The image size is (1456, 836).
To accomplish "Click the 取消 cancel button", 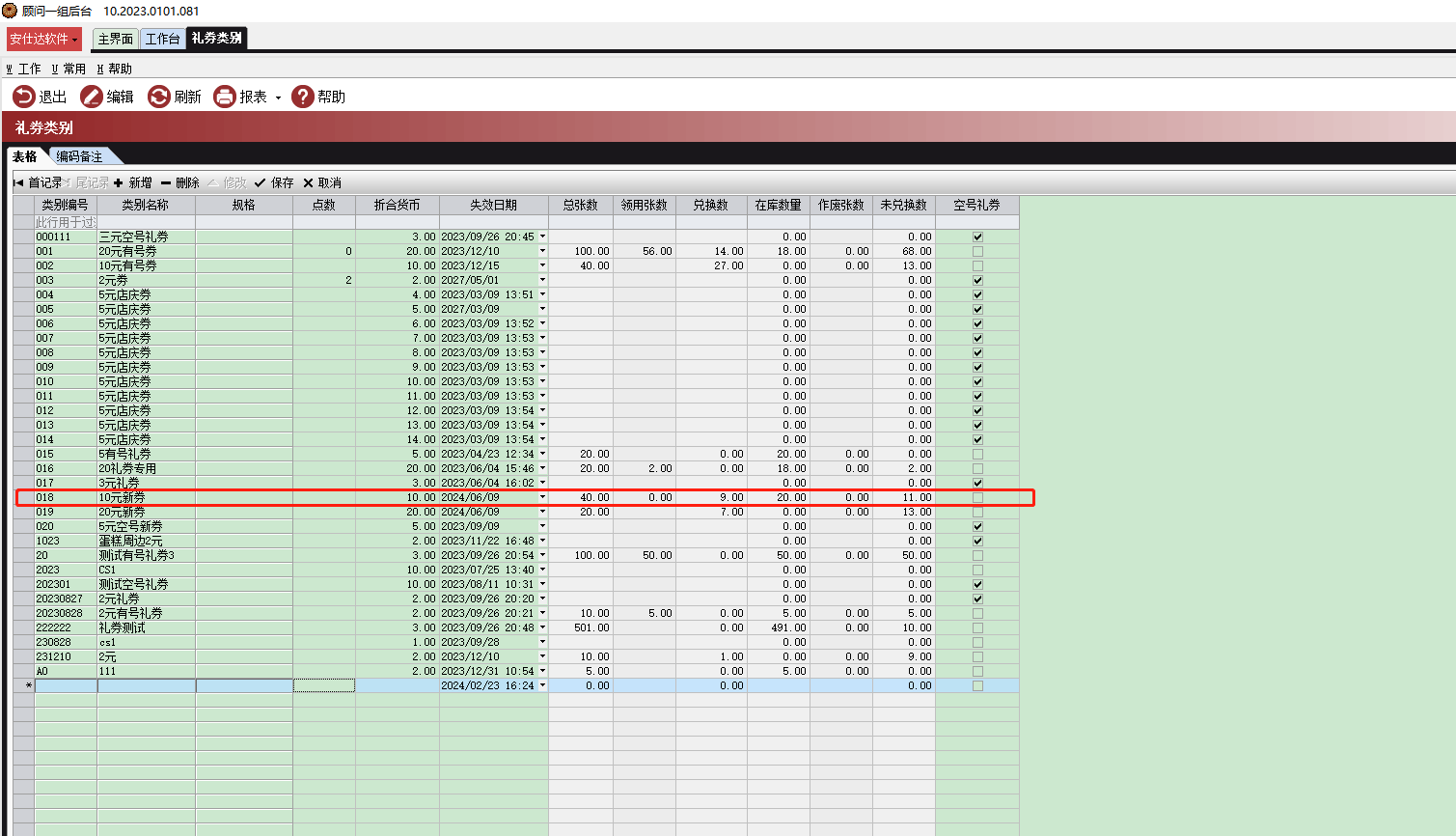I will (322, 182).
